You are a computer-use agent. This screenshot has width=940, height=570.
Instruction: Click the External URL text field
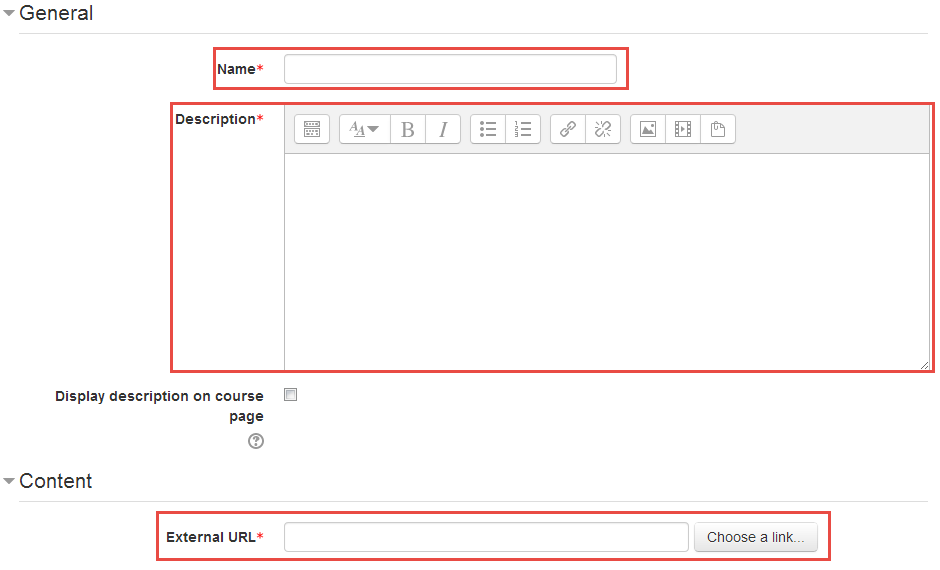486,537
